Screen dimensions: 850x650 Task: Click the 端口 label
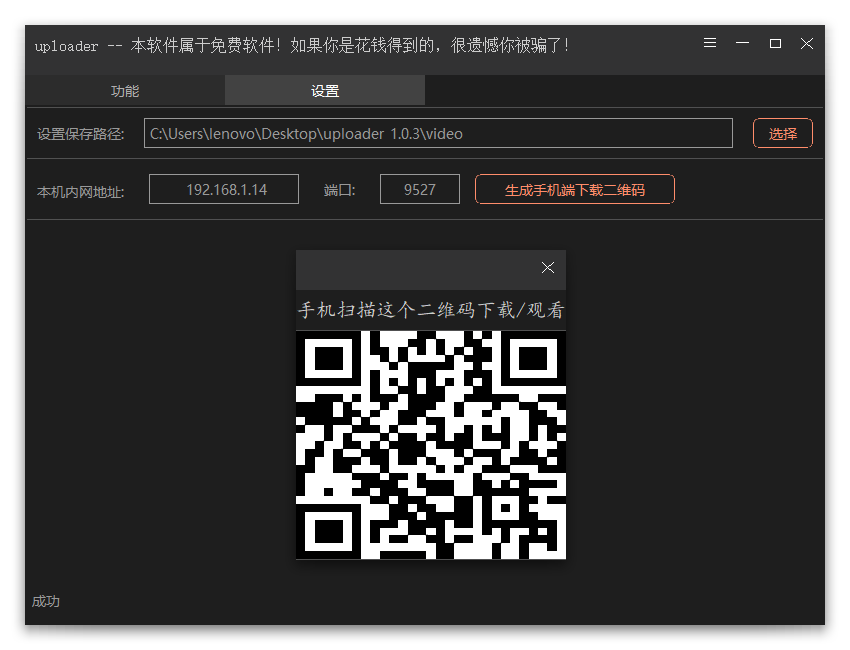pyautogui.click(x=340, y=188)
